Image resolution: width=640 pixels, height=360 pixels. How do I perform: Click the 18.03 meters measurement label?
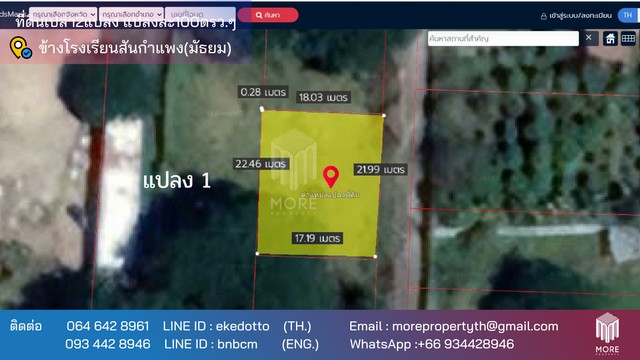323,97
